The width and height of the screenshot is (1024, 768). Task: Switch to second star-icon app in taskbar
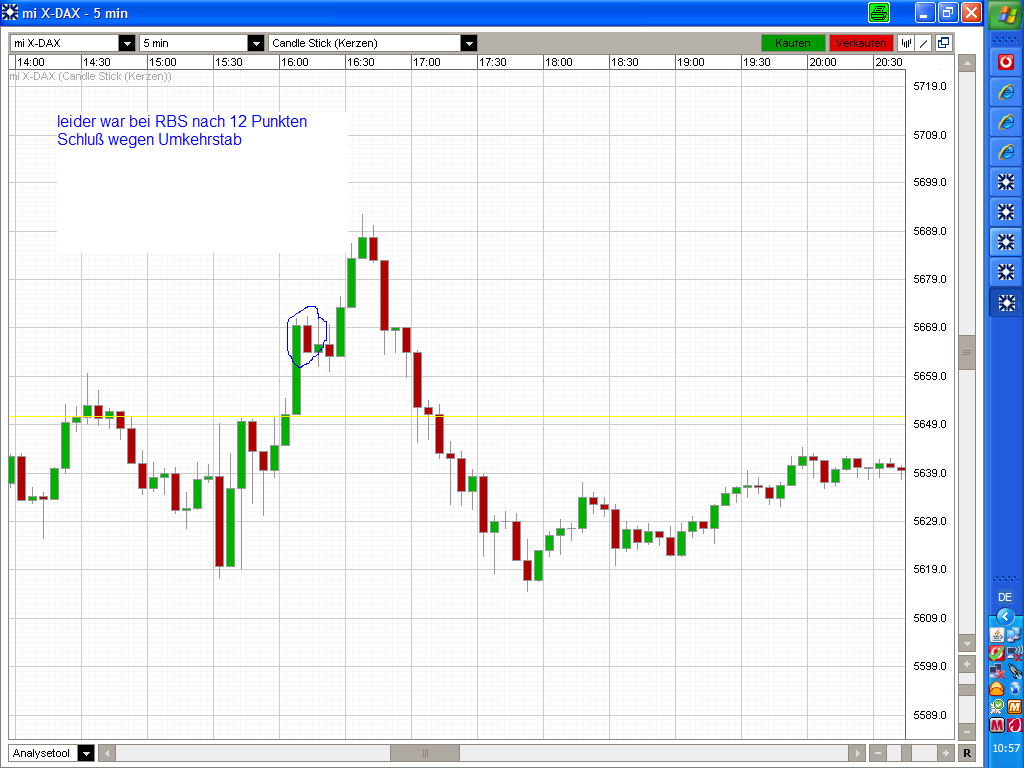click(x=1006, y=212)
